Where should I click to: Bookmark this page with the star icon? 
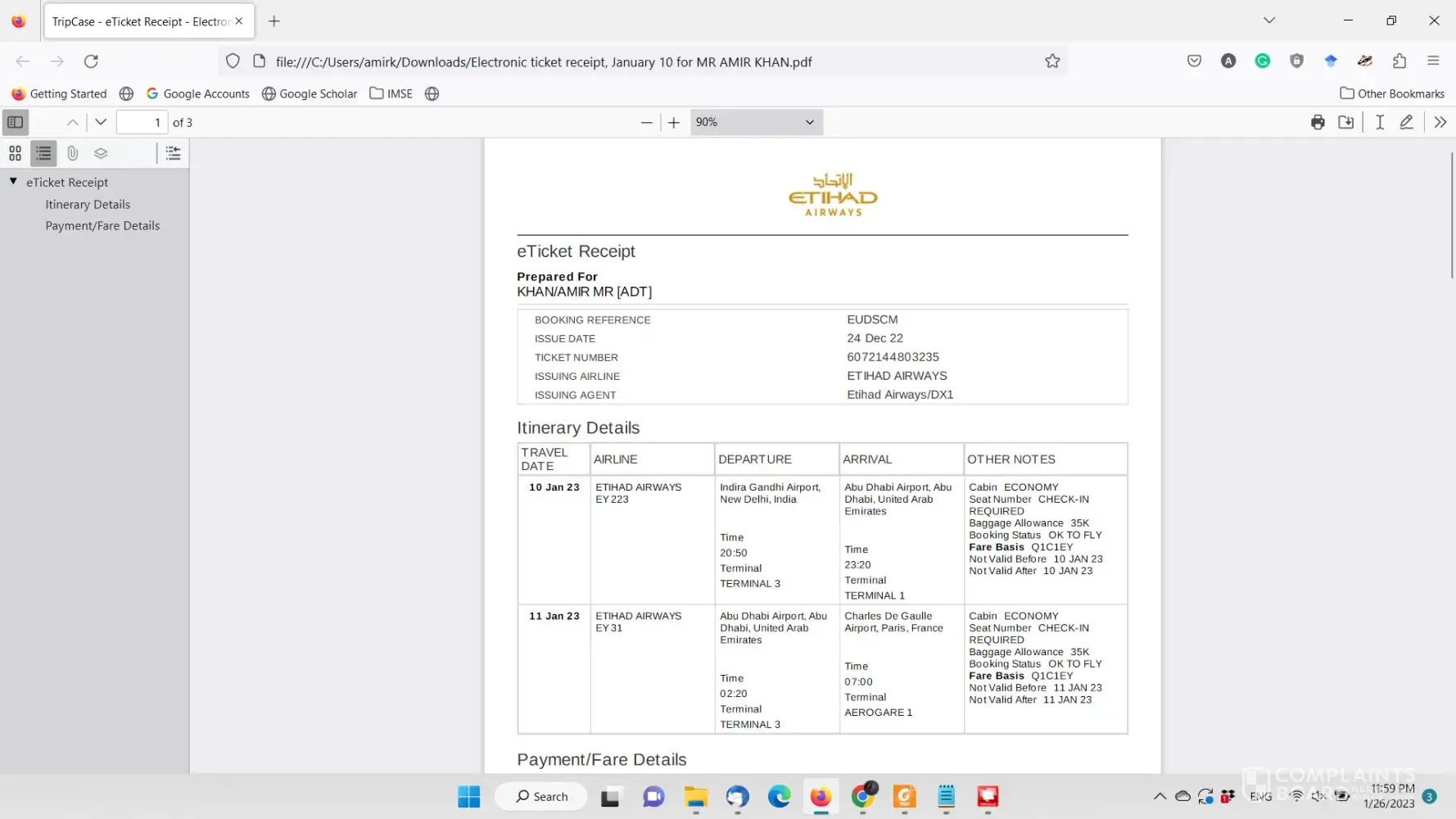1052,61
